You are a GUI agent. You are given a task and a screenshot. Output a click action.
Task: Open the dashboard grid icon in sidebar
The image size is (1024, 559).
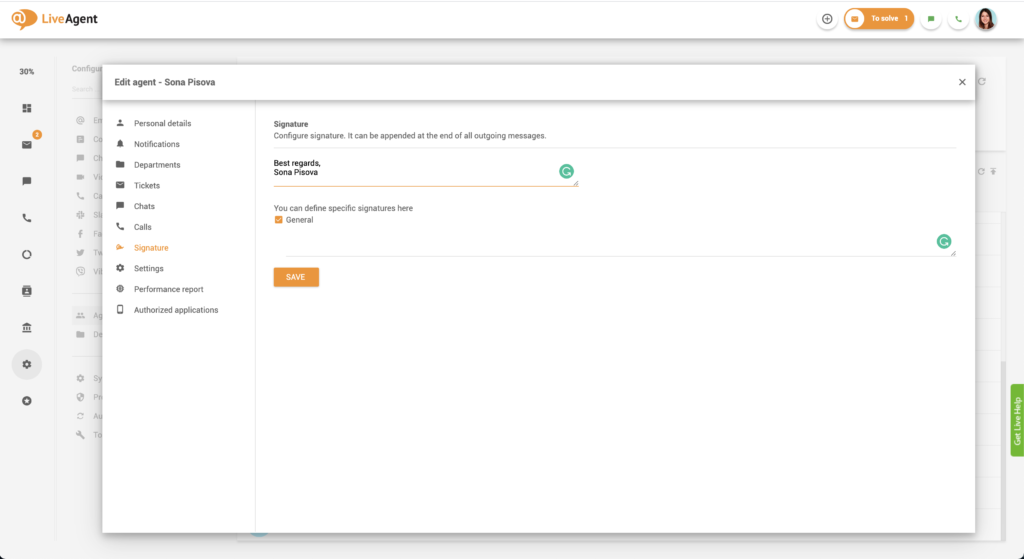[27, 108]
